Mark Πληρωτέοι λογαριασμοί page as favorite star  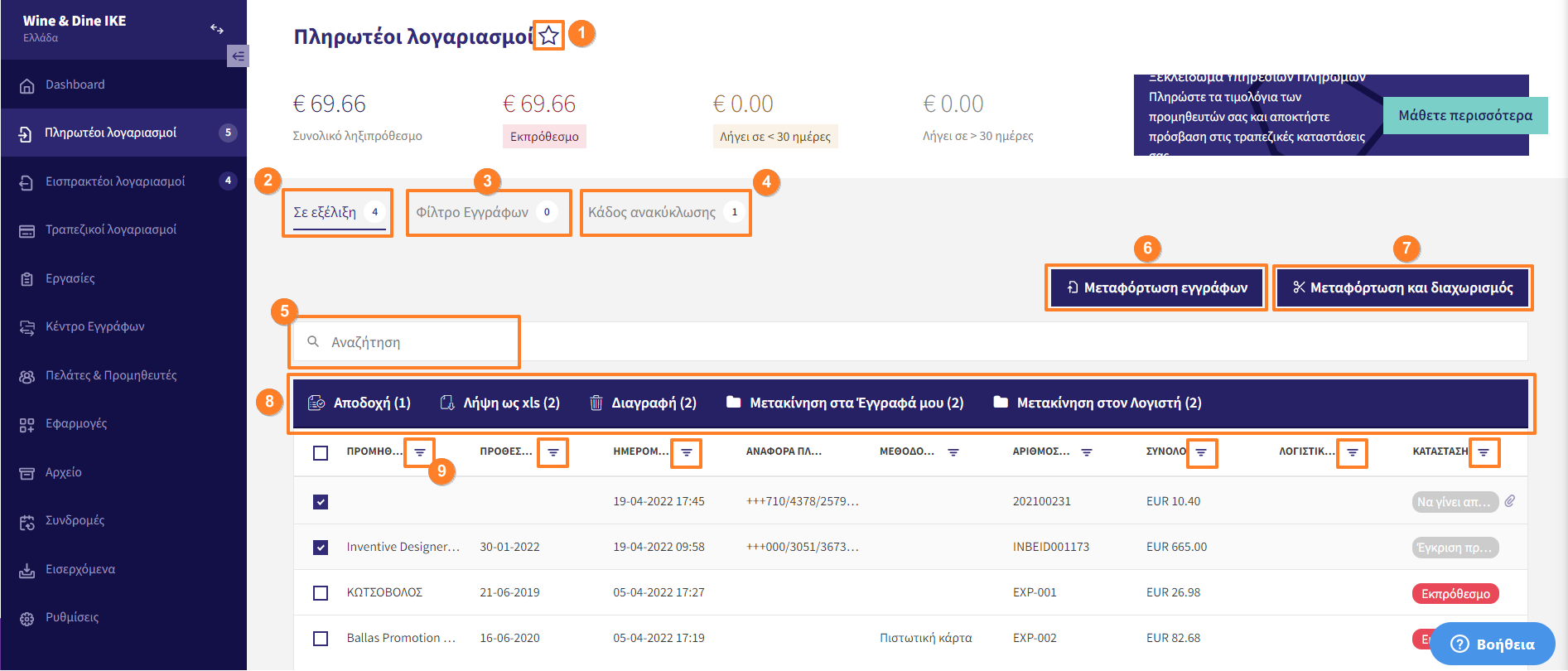pos(548,36)
